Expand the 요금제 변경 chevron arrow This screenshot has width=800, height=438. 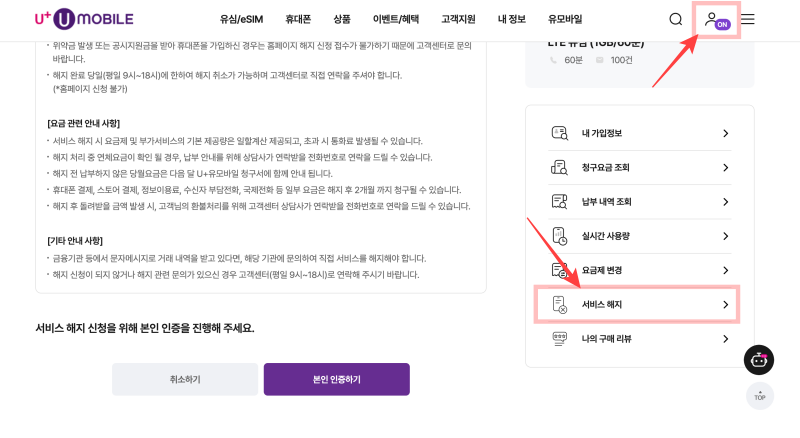point(725,270)
